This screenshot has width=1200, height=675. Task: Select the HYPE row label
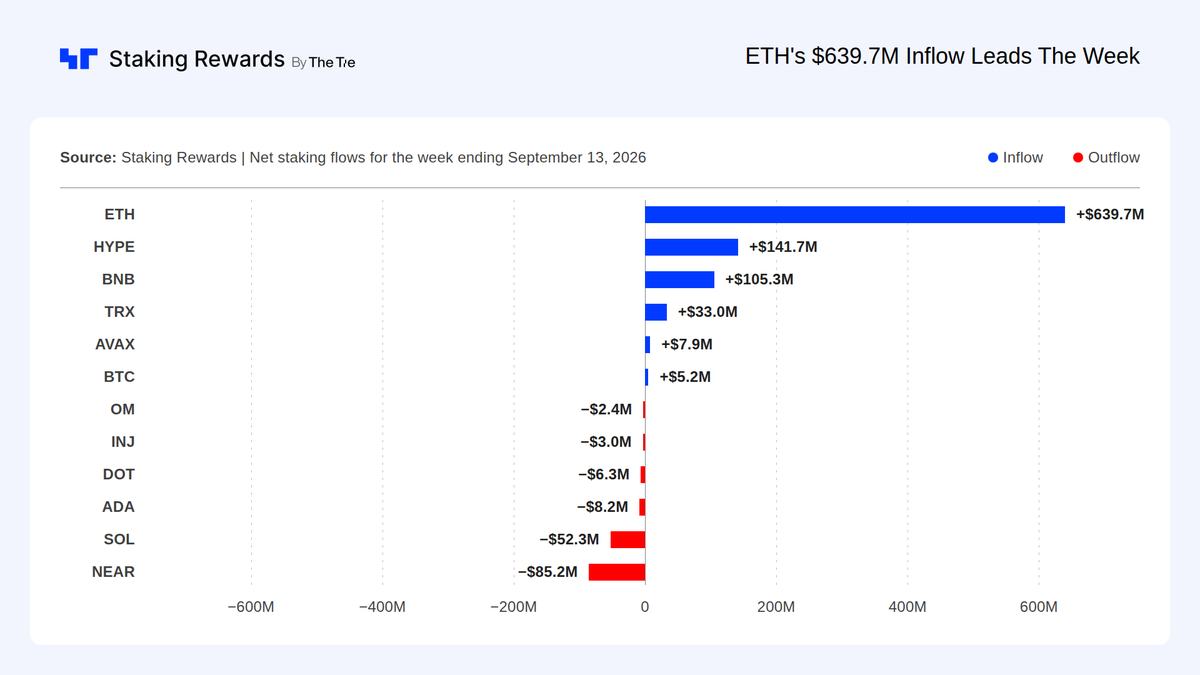pyautogui.click(x=114, y=247)
